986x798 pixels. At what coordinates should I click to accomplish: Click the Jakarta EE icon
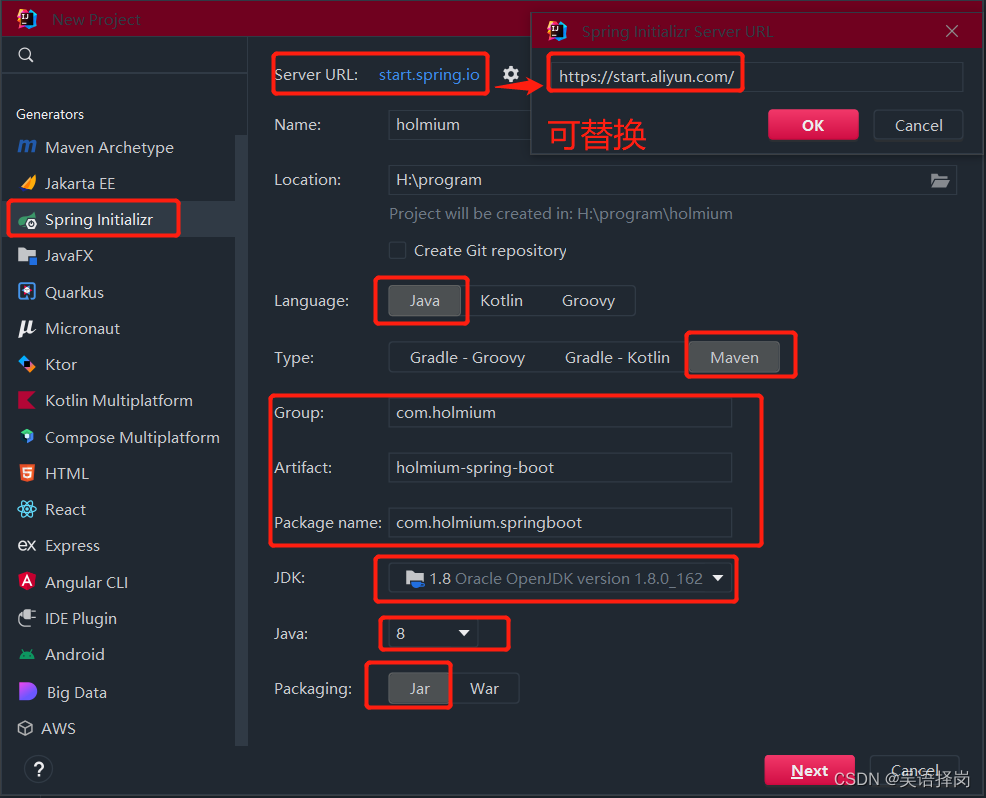pos(28,183)
